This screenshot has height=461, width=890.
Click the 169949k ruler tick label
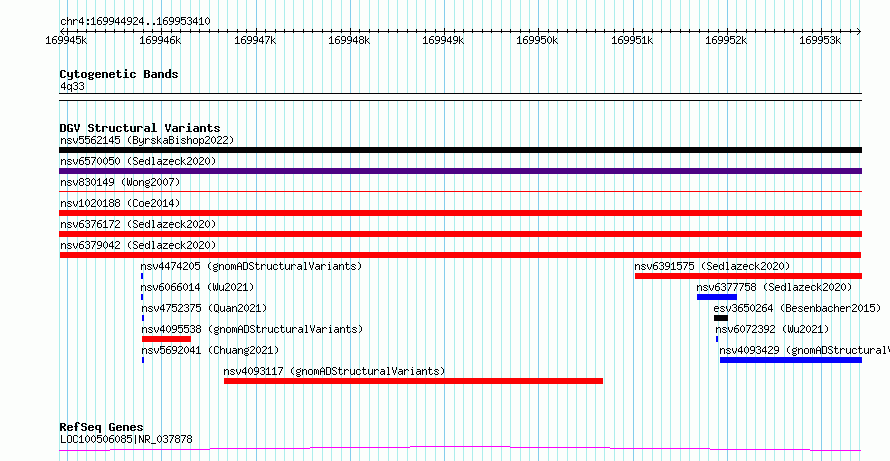click(444, 40)
